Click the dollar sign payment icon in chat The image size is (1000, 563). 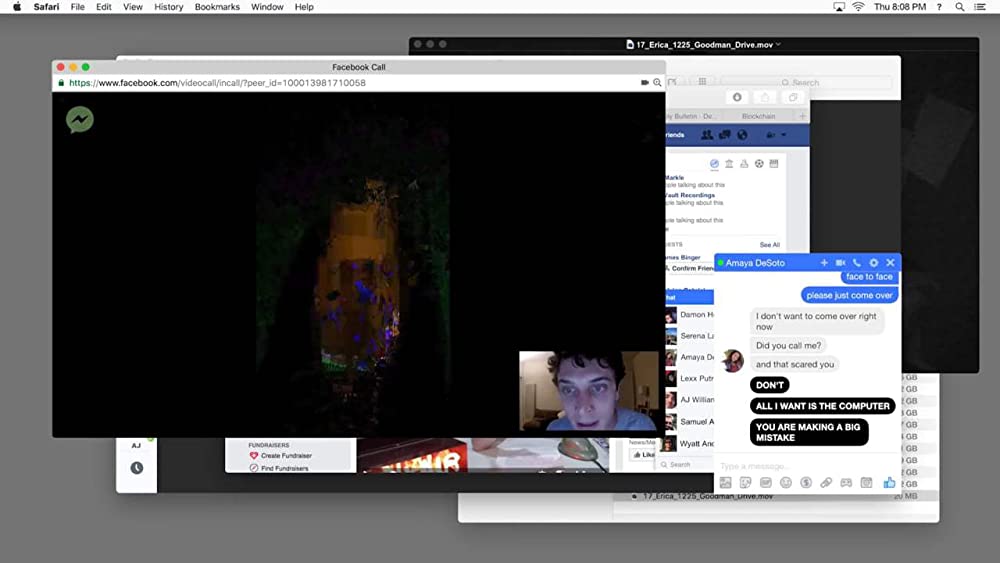click(x=806, y=482)
